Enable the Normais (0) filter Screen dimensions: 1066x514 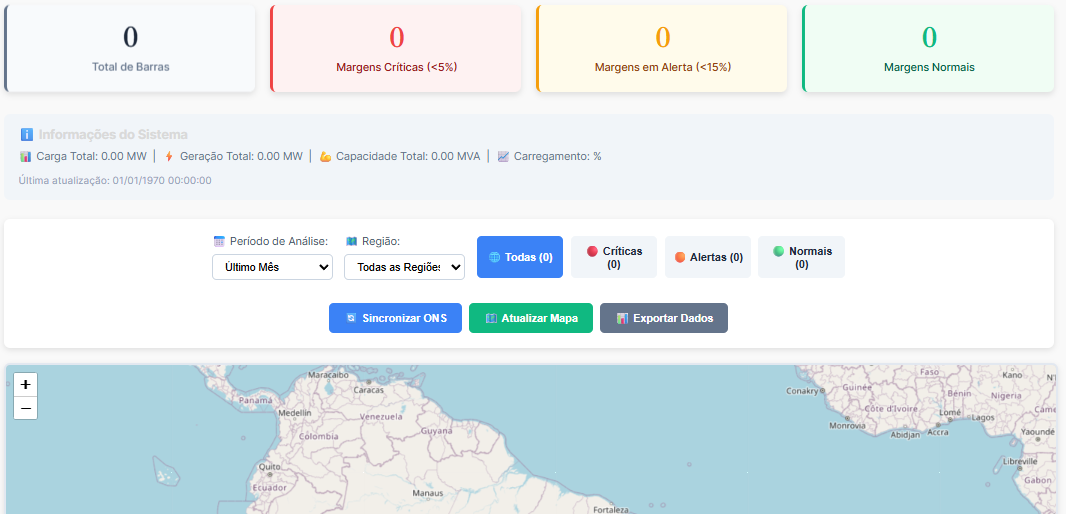tap(801, 257)
